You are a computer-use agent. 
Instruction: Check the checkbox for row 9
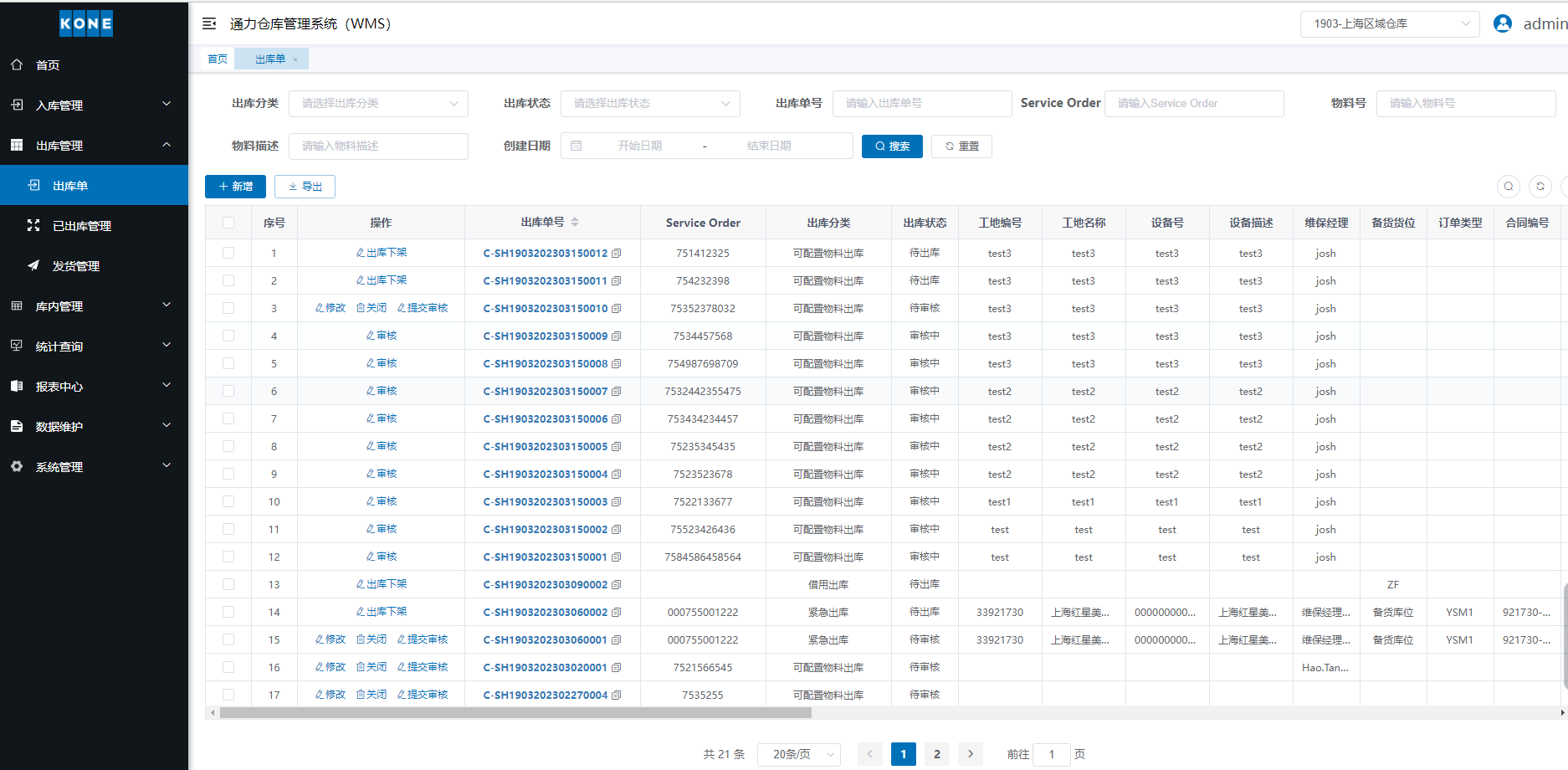(228, 474)
